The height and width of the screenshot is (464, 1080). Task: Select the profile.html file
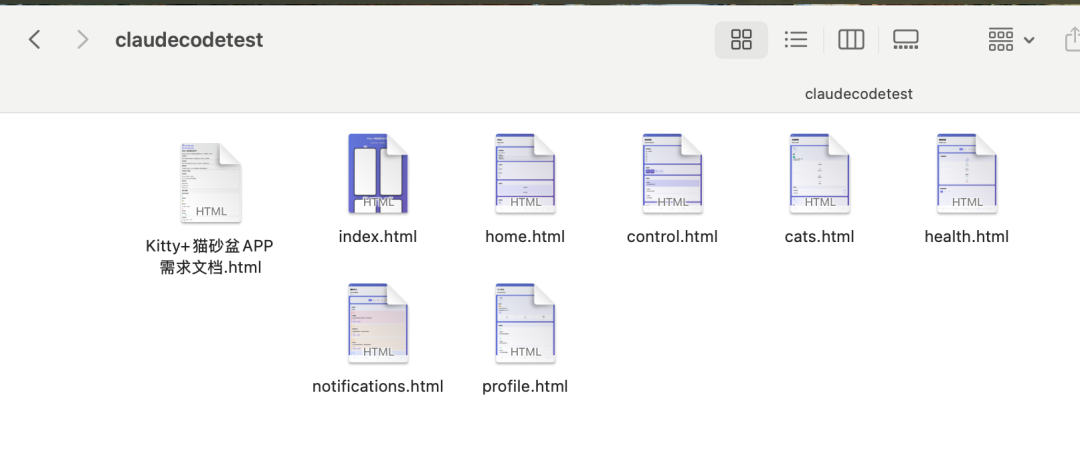coord(525,323)
